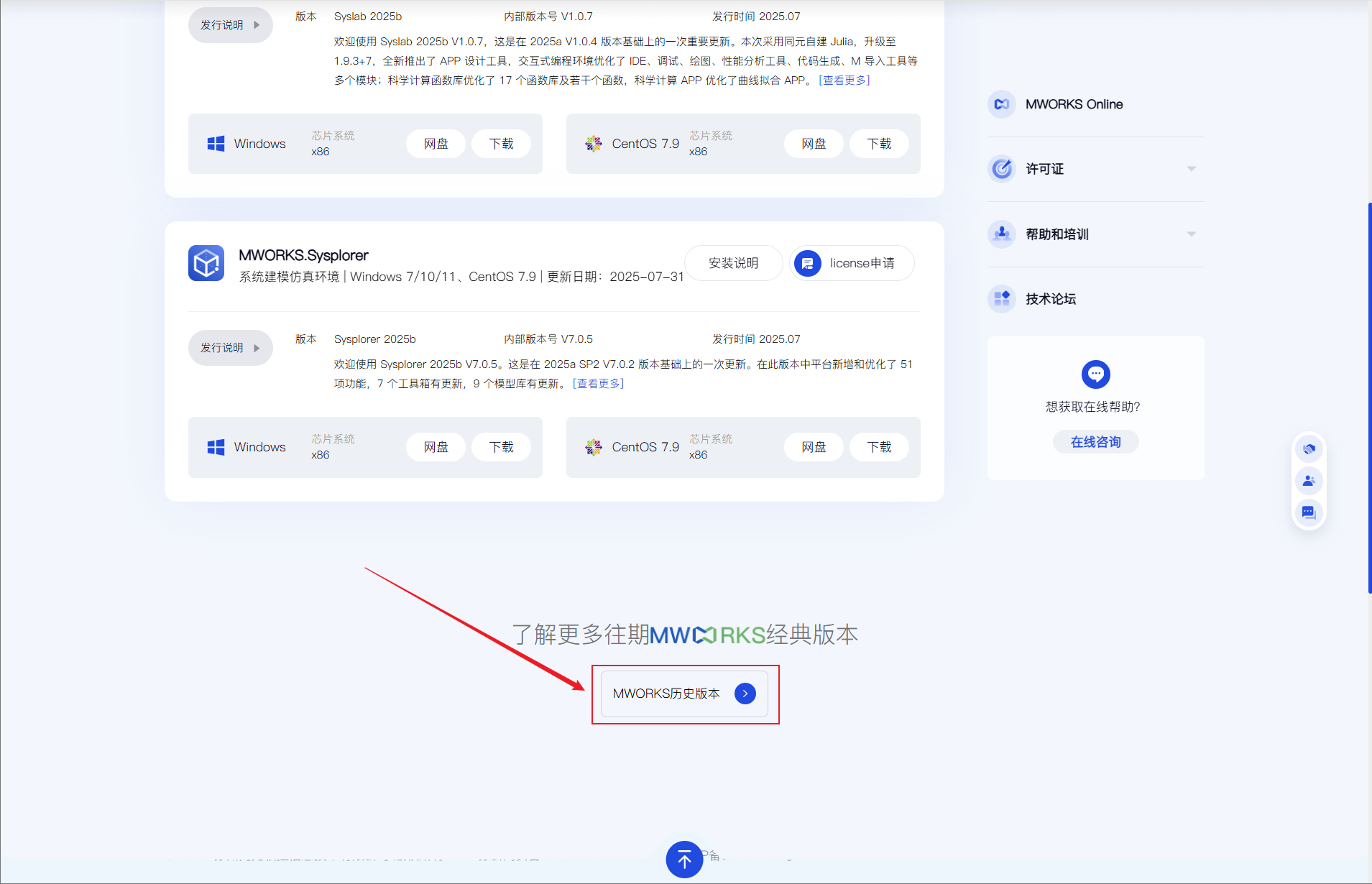Screen dimensions: 1372x884
Task: Open the MWORKS Online icon
Action: (1001, 104)
